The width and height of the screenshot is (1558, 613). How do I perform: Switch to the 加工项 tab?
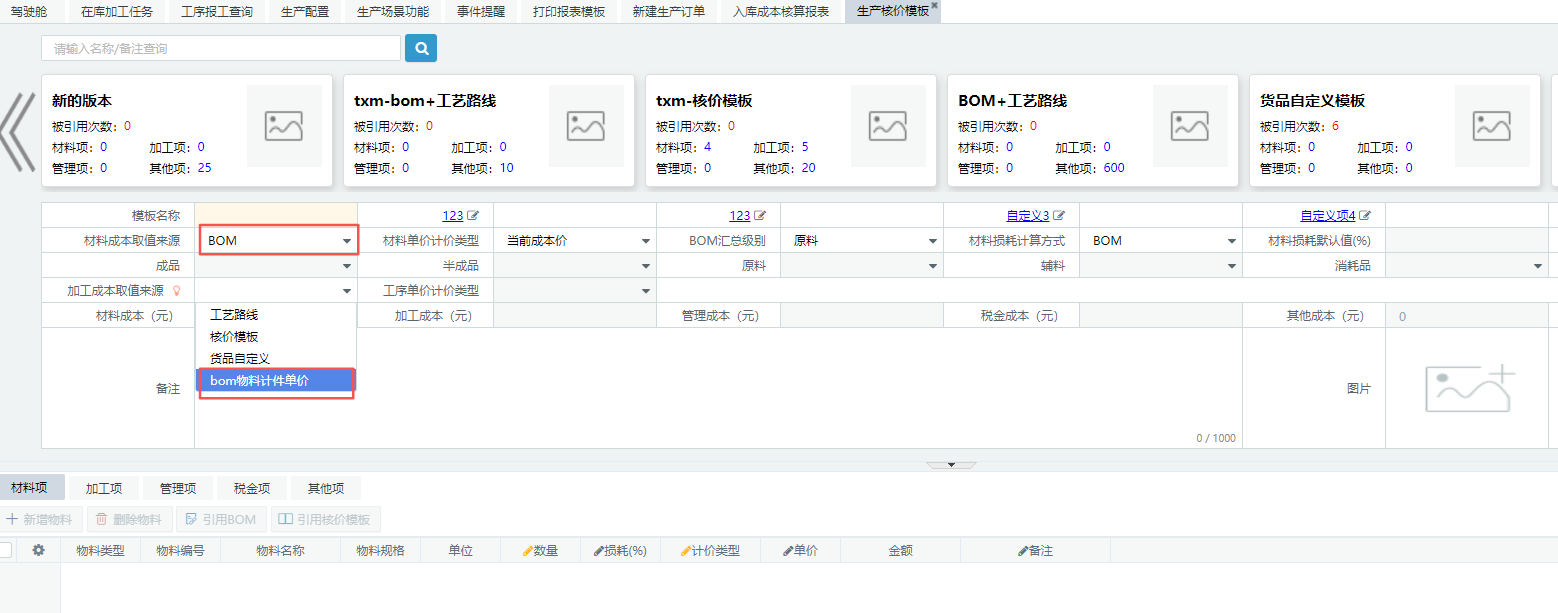point(104,488)
